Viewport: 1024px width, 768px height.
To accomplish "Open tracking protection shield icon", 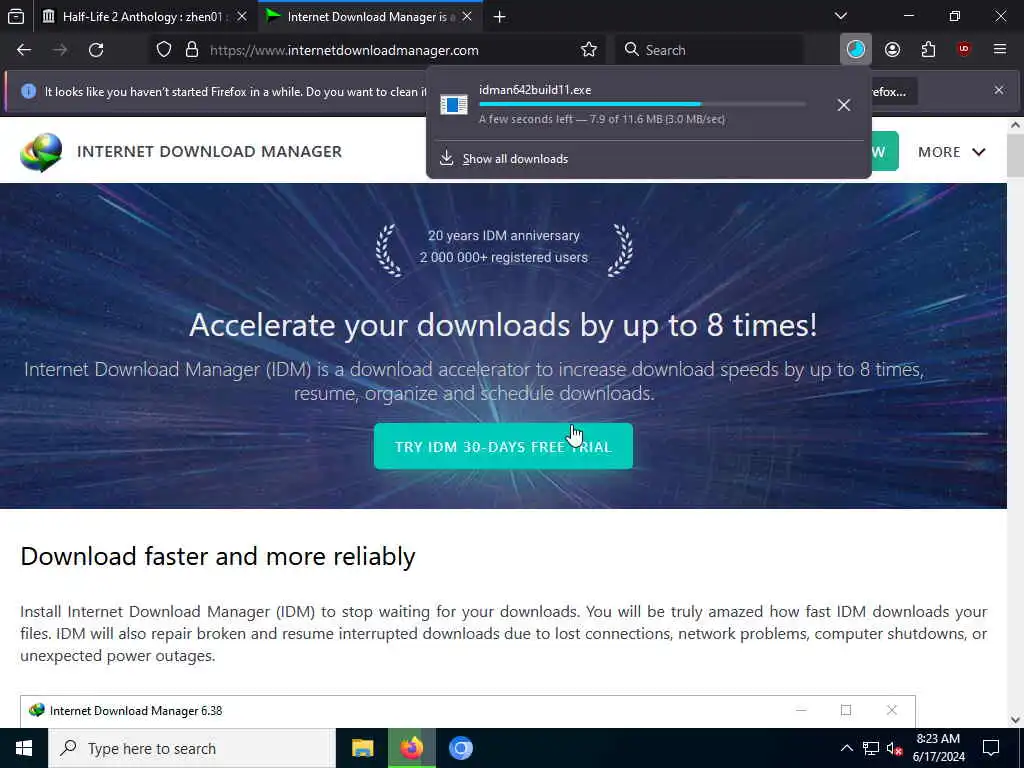I will point(164,50).
